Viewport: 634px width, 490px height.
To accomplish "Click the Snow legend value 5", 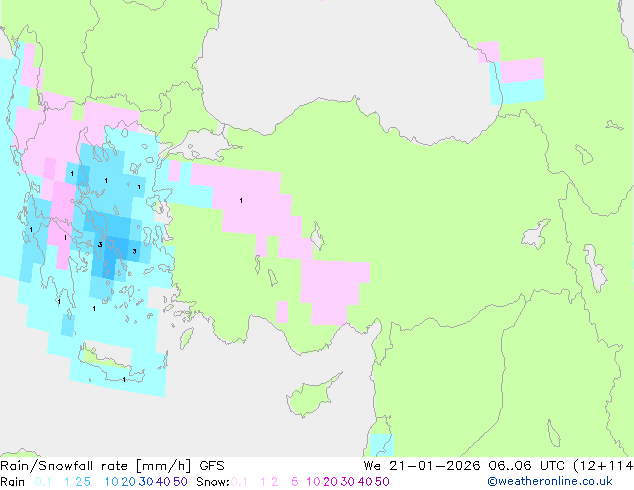I will (295, 482).
